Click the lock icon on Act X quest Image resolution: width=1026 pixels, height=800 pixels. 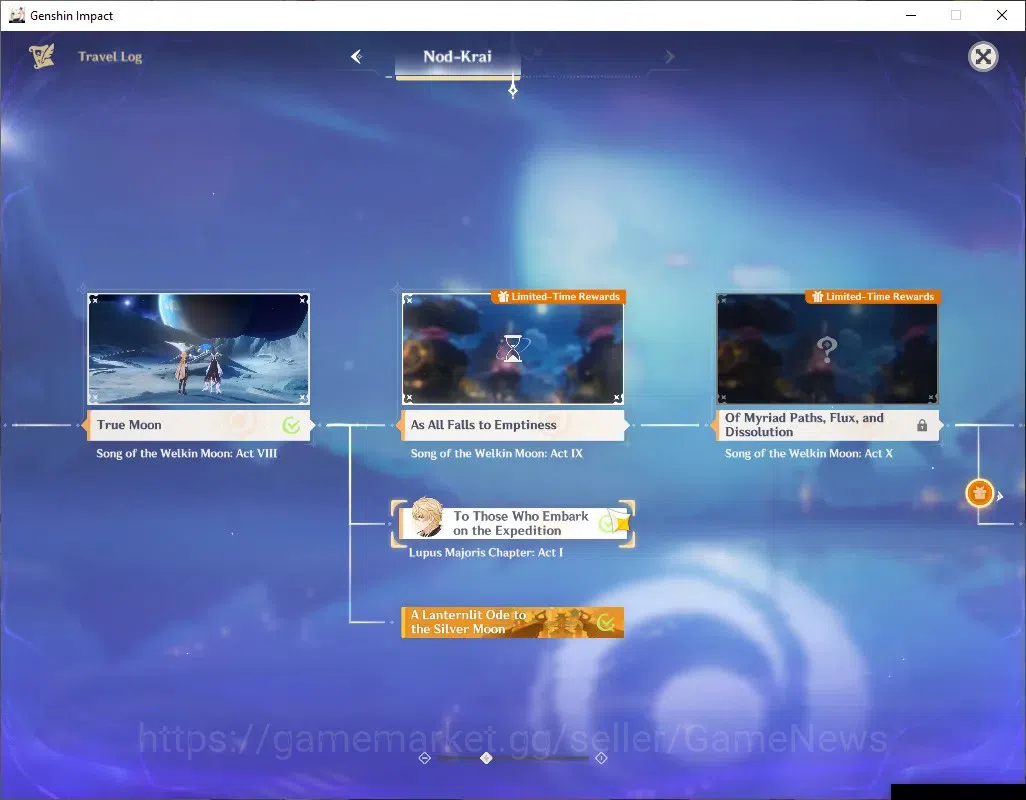(922, 426)
